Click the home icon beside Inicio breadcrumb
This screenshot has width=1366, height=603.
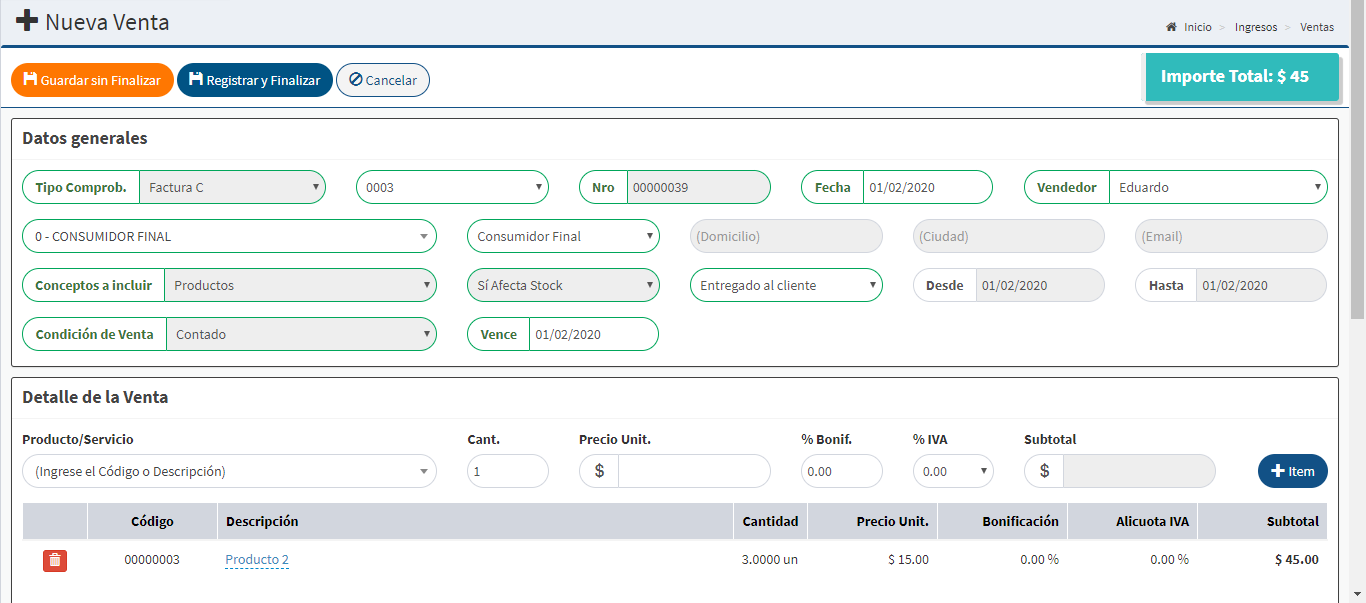click(1171, 27)
